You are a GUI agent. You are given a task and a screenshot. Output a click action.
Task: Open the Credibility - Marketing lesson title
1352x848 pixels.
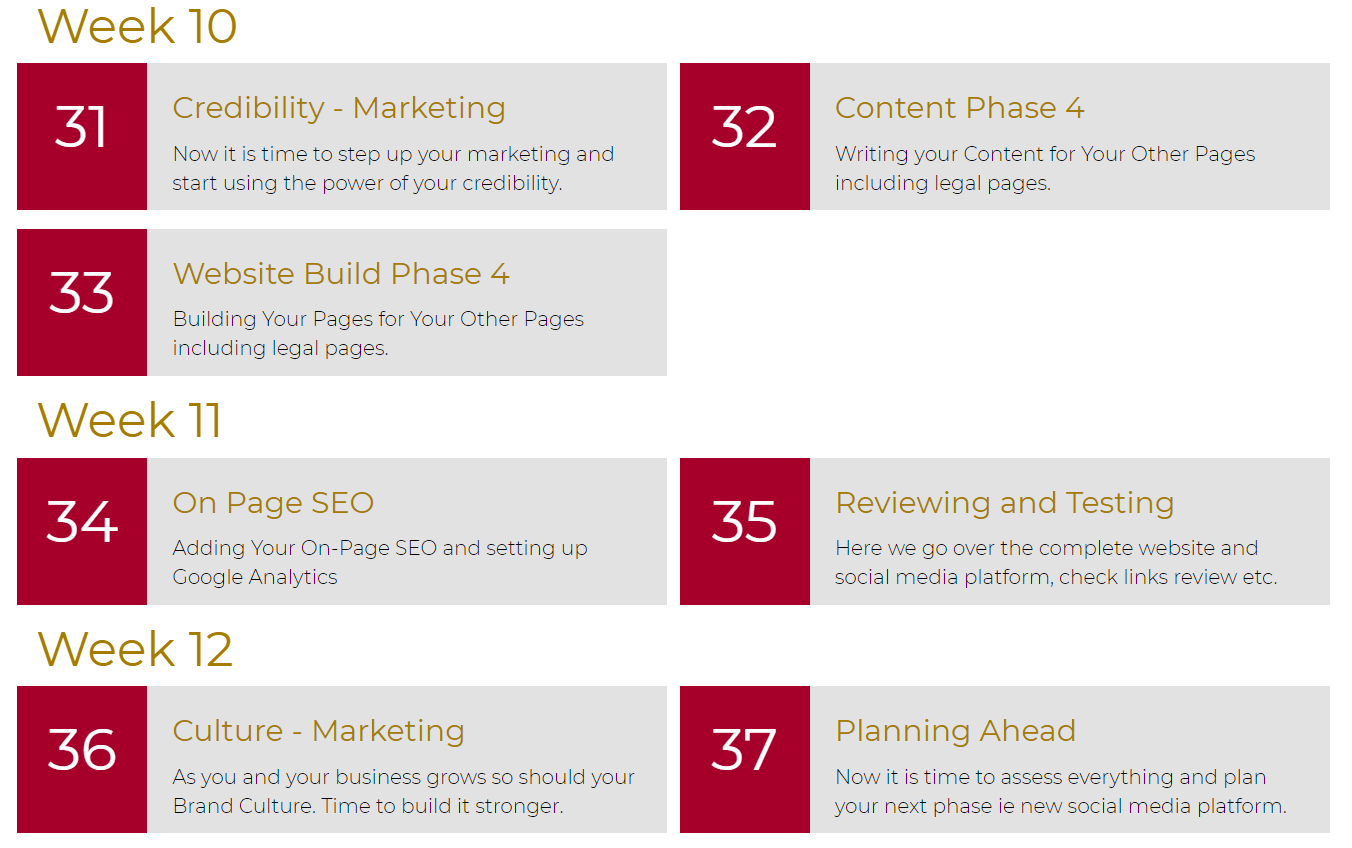click(x=339, y=108)
